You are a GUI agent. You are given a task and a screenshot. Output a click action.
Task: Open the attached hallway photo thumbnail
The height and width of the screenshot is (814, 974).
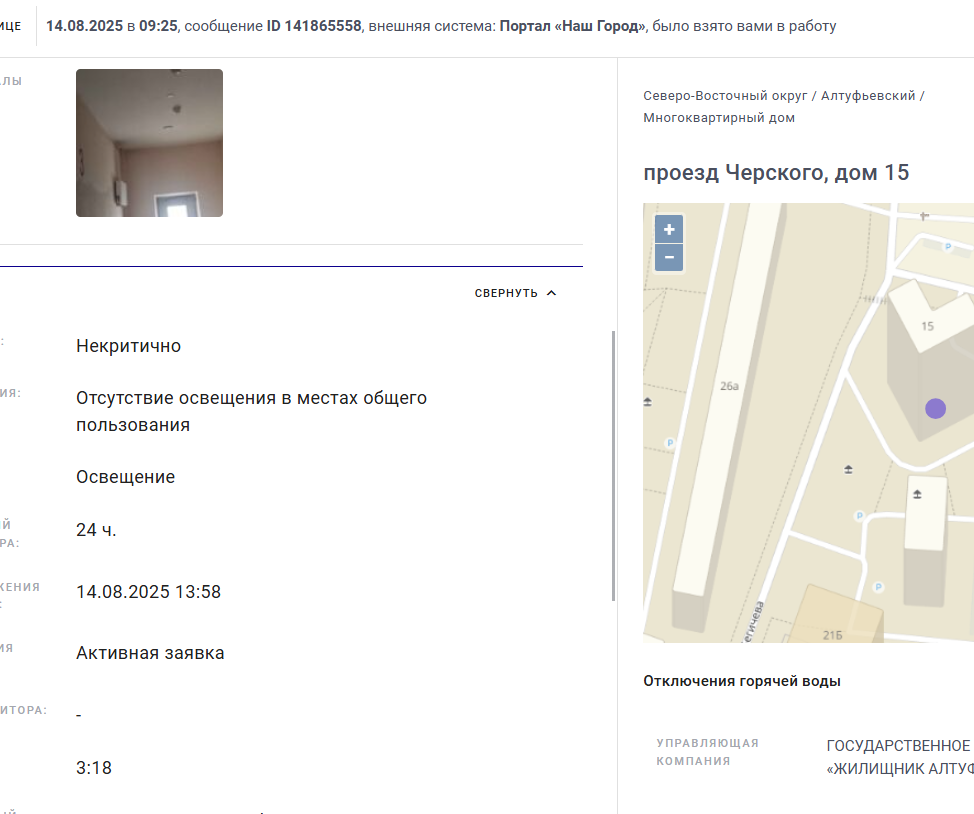click(x=149, y=143)
